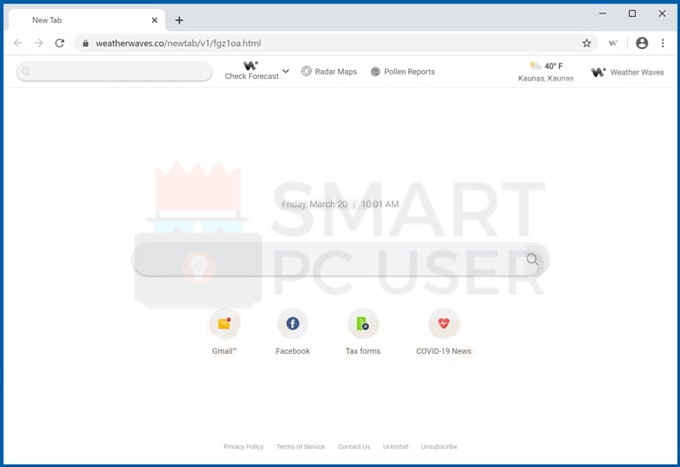Open the Tax forms shortcut icon
Image resolution: width=680 pixels, height=467 pixels.
[x=363, y=323]
